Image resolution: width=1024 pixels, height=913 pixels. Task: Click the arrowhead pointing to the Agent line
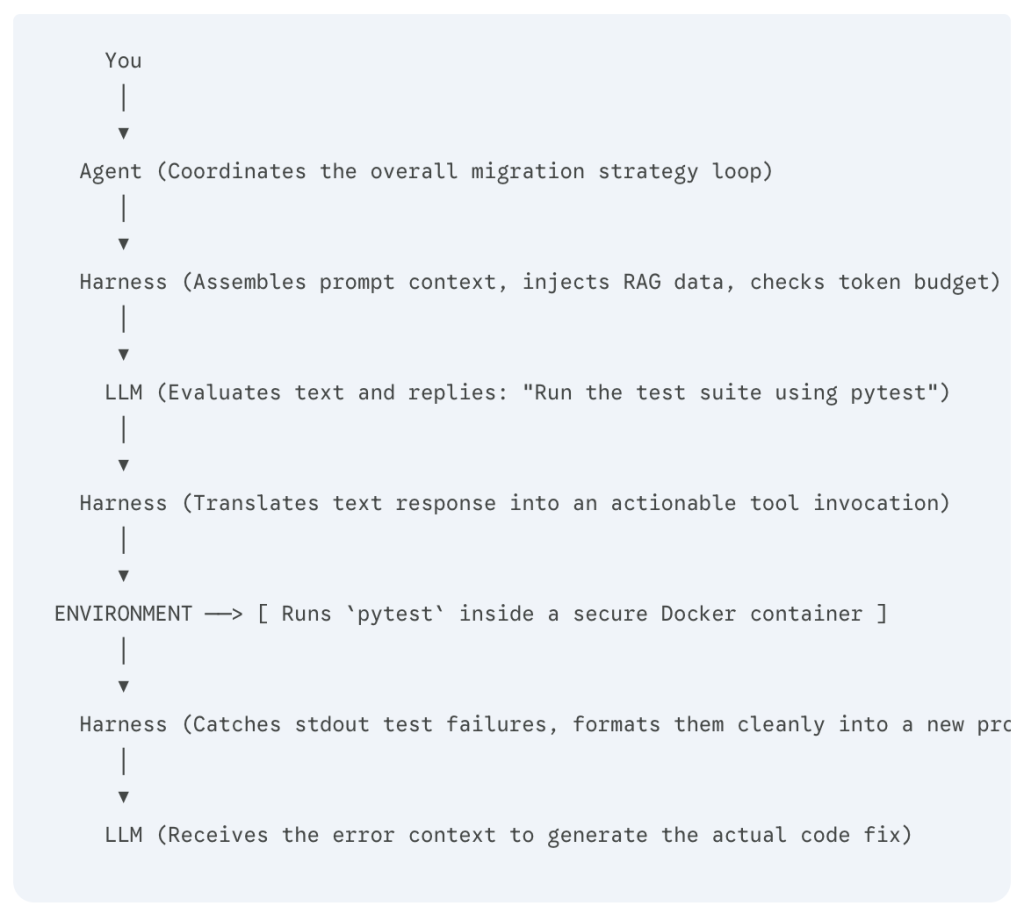[x=123, y=133]
